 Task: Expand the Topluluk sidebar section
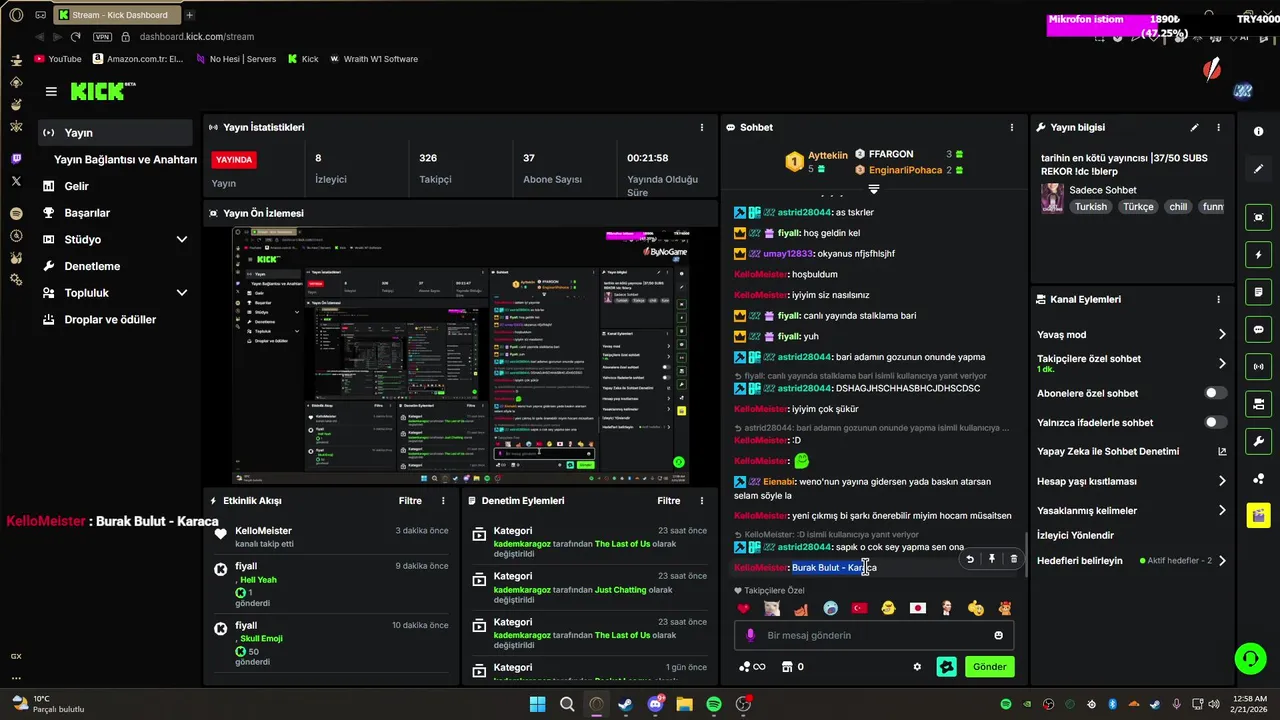[x=182, y=293]
